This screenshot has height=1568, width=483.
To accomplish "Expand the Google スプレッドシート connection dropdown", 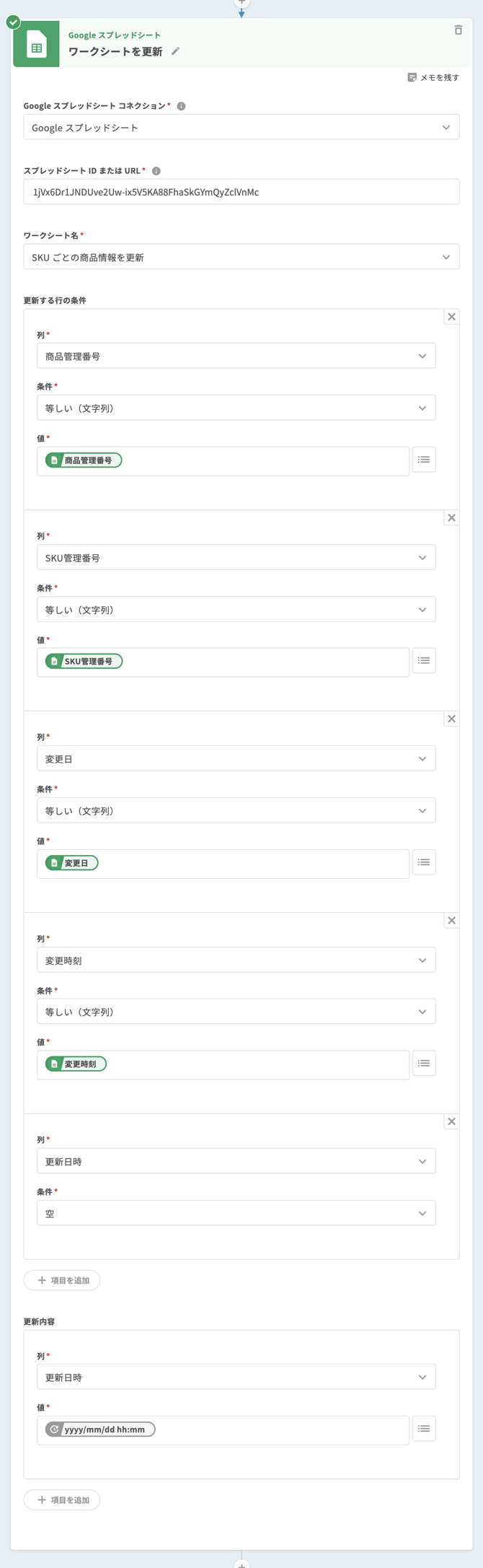I will [x=241, y=128].
